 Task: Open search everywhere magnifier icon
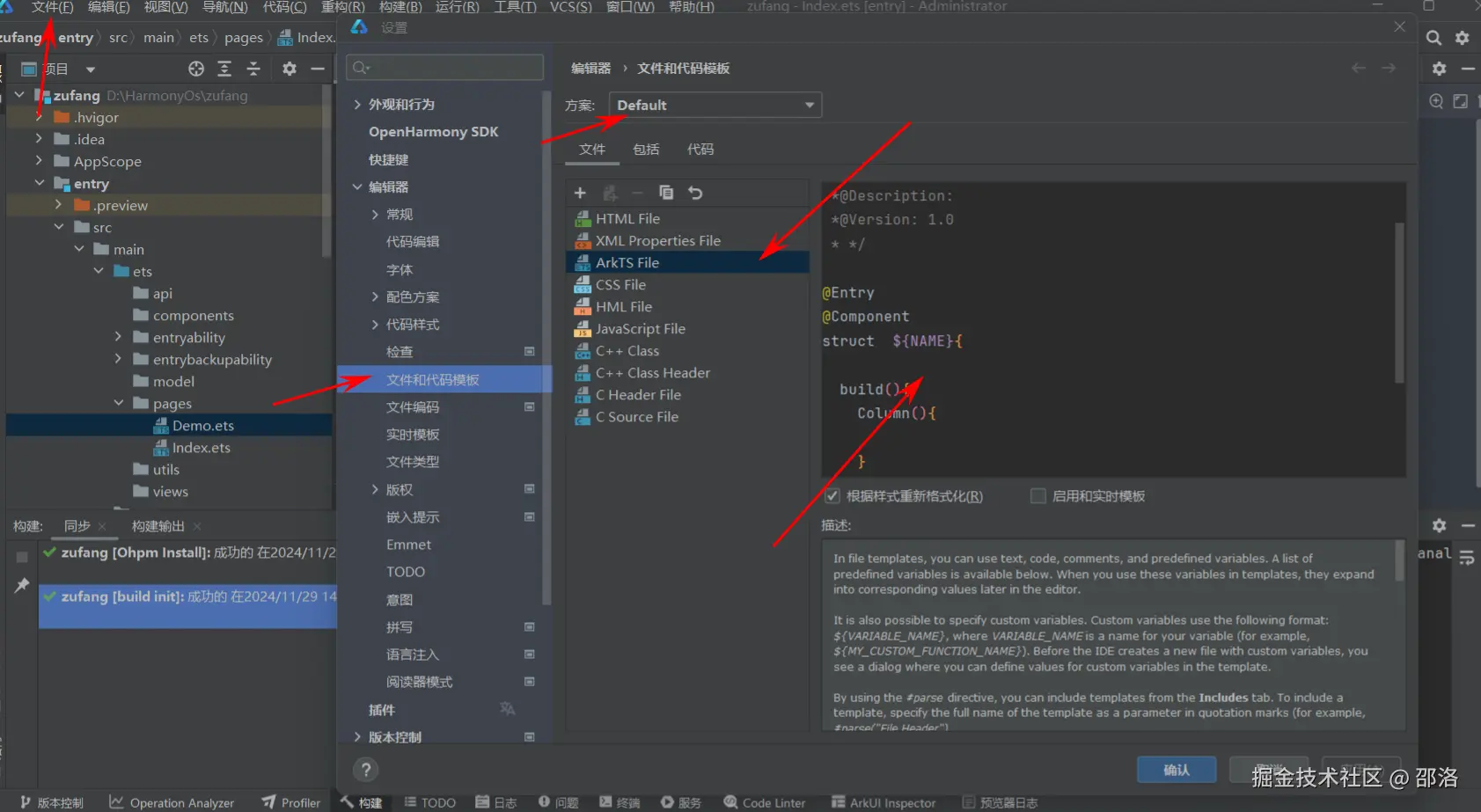tap(1433, 38)
